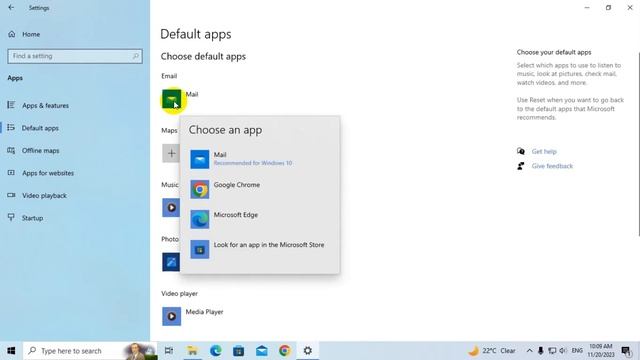Click the microphone tray icon
Image resolution: width=640 pixels, height=360 pixels.
coord(540,351)
